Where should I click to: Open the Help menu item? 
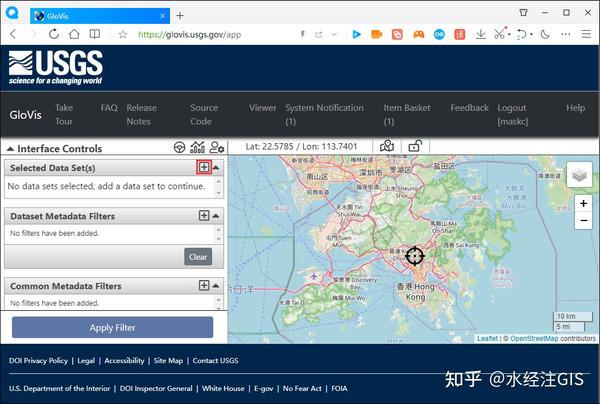pyautogui.click(x=576, y=108)
